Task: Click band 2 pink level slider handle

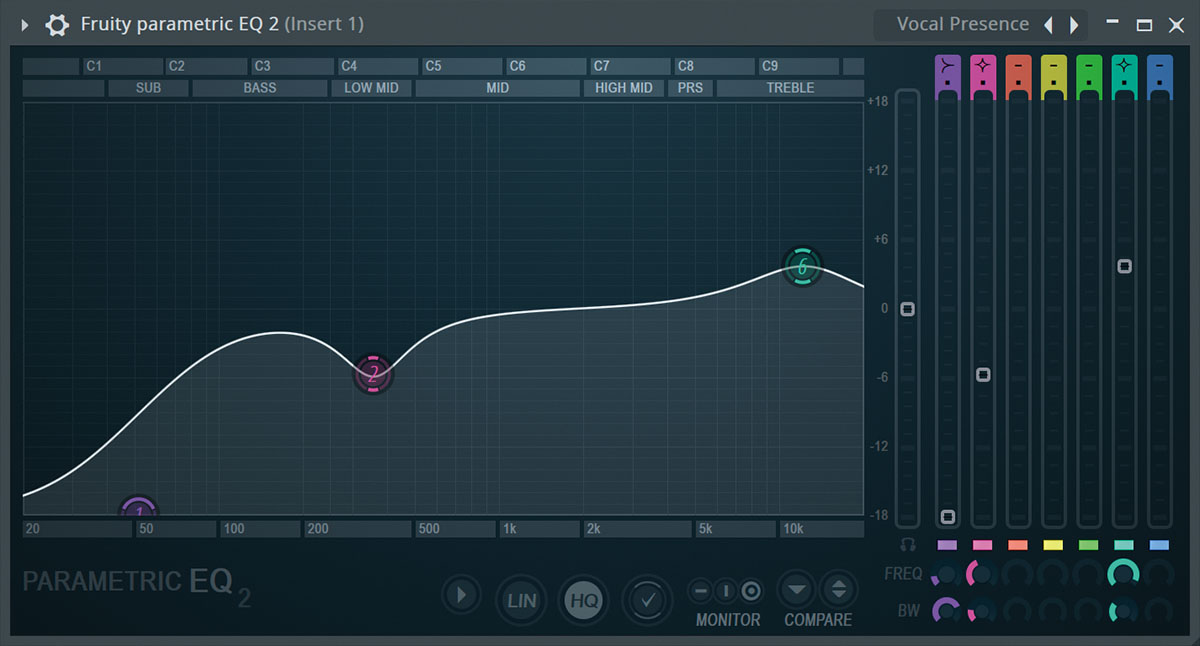Action: (983, 375)
